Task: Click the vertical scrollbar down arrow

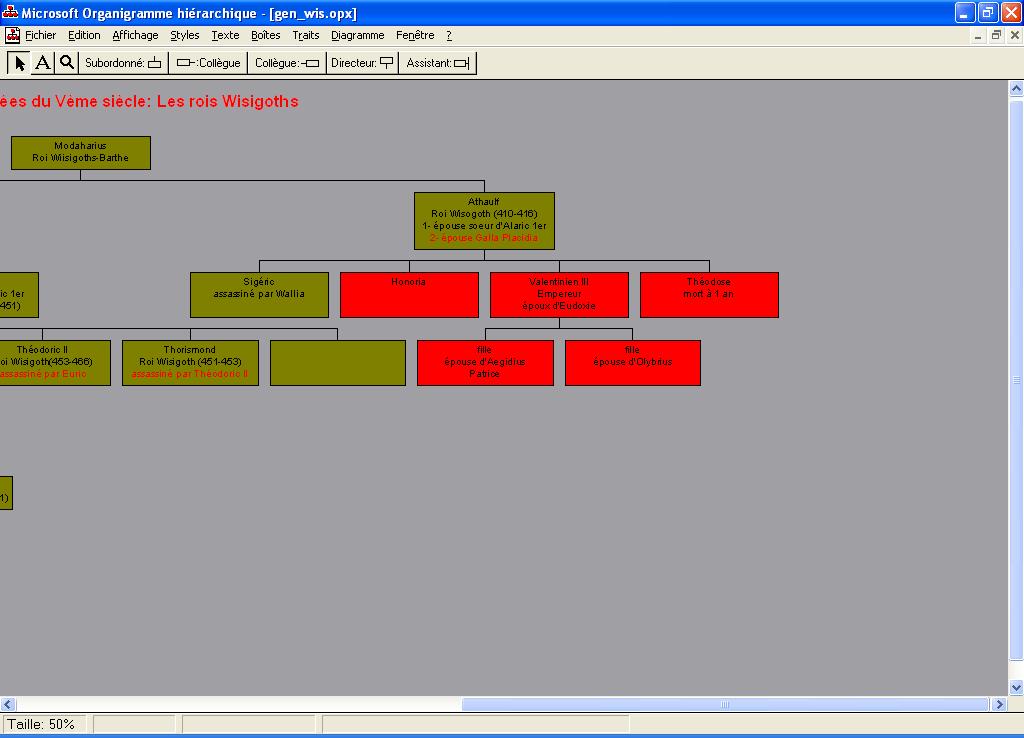Action: [1016, 688]
